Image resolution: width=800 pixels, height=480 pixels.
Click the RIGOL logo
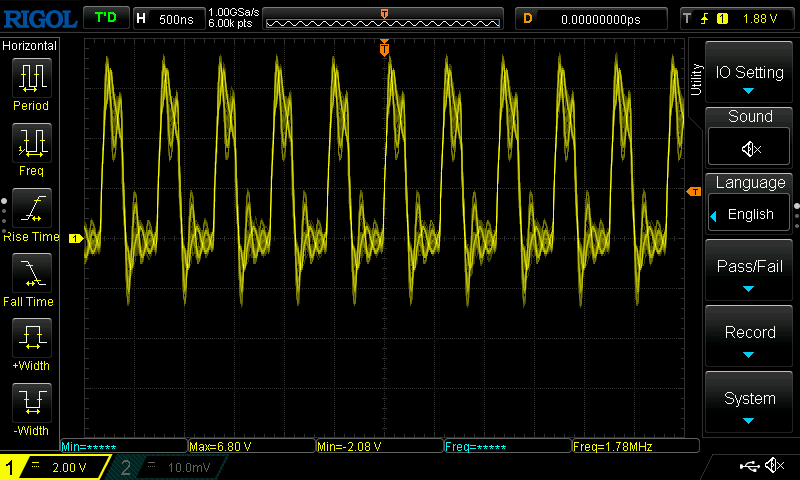[x=38, y=18]
